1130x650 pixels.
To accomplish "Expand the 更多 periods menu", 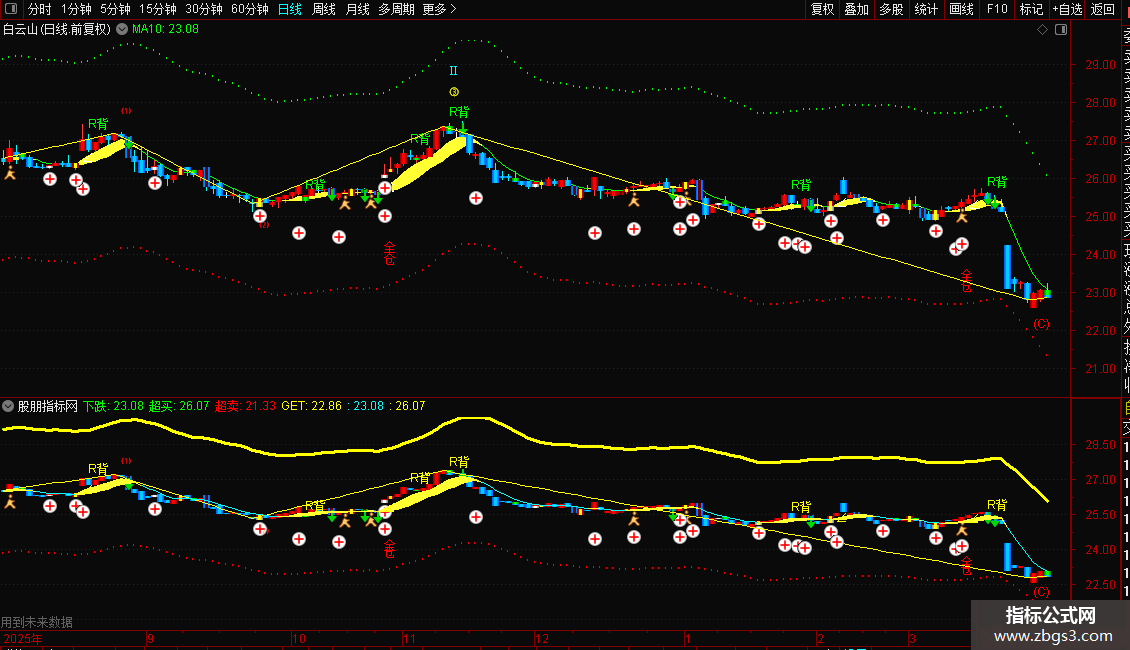I will [x=439, y=9].
